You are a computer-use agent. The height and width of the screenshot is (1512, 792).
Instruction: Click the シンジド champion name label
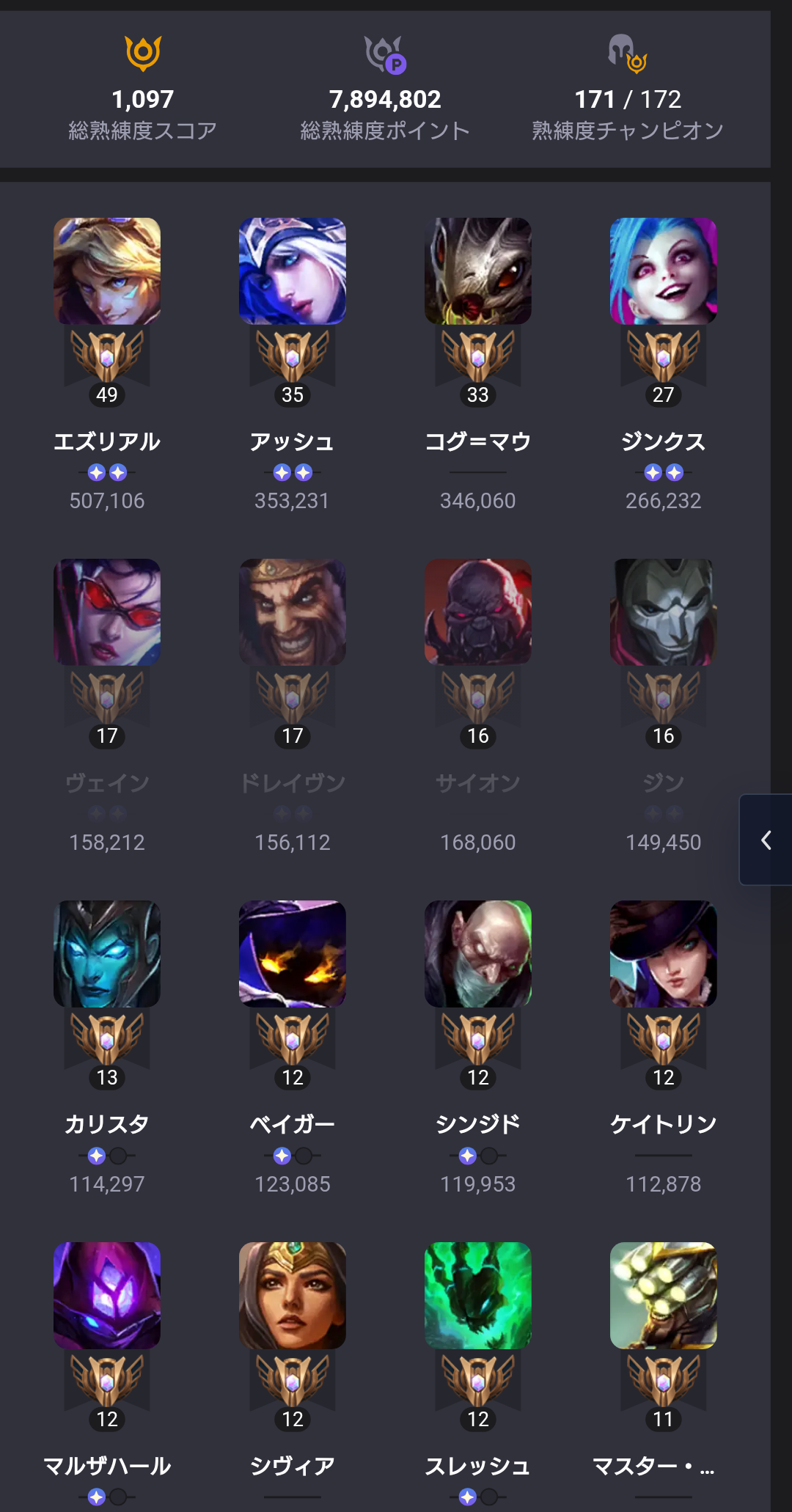[x=478, y=1124]
